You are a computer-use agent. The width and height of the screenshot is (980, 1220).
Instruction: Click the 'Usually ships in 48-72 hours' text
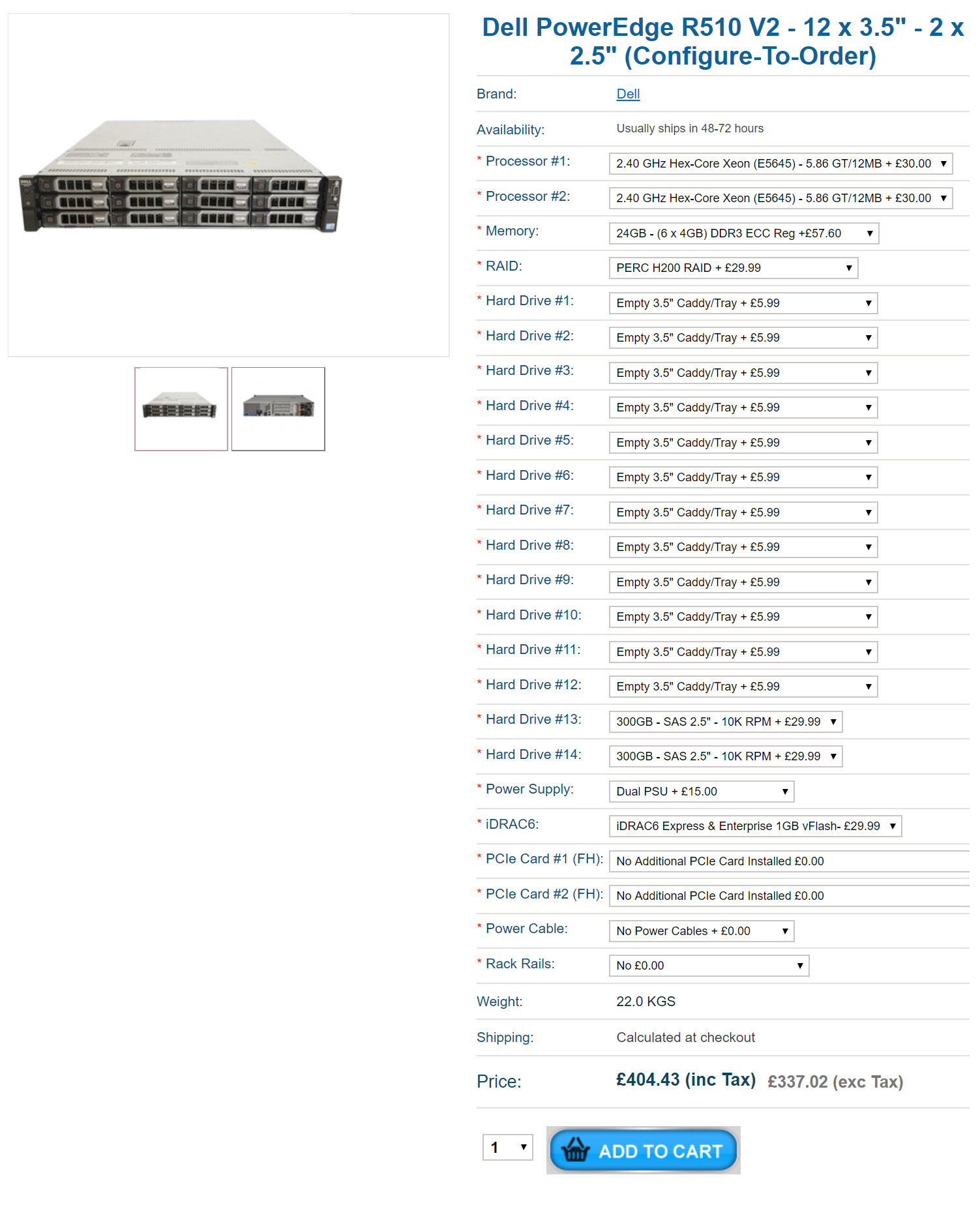point(690,128)
